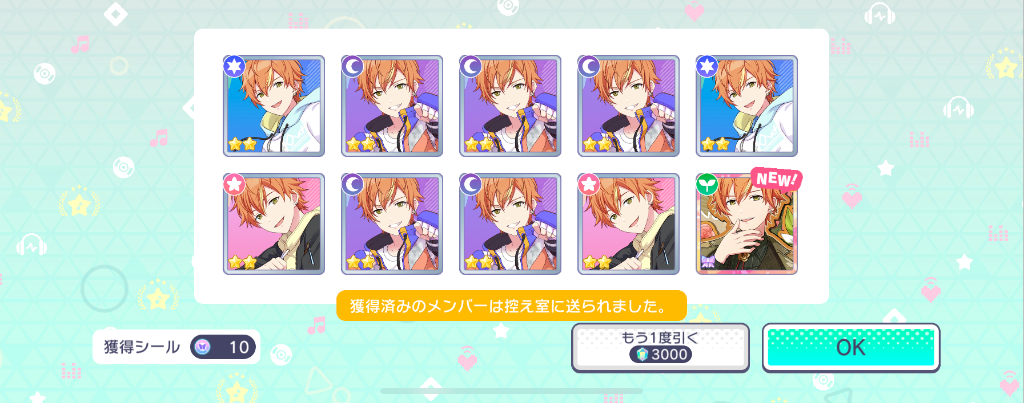Select the third bottom-row purple card

click(x=510, y=223)
